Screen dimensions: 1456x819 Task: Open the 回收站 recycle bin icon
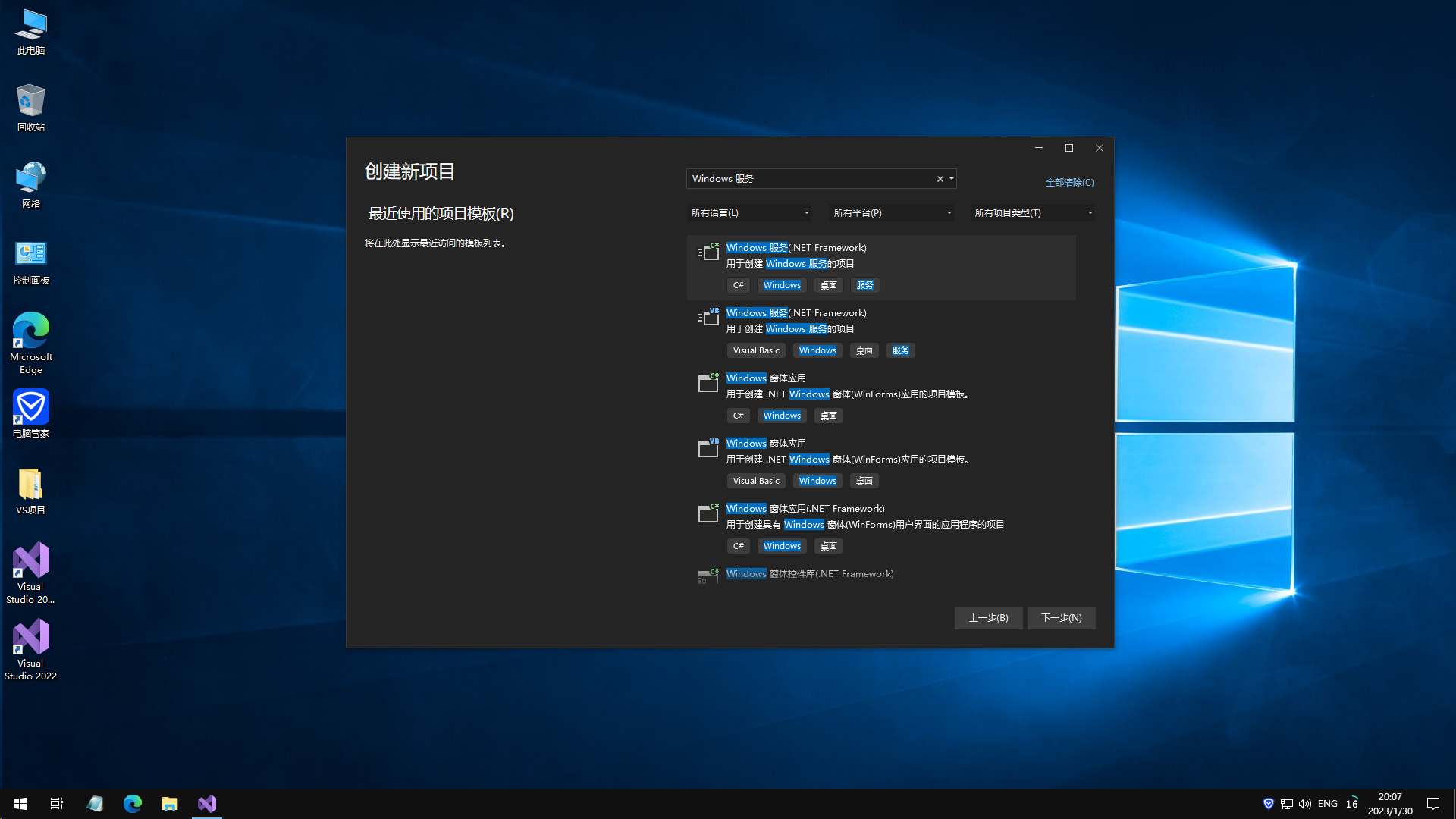pyautogui.click(x=31, y=108)
